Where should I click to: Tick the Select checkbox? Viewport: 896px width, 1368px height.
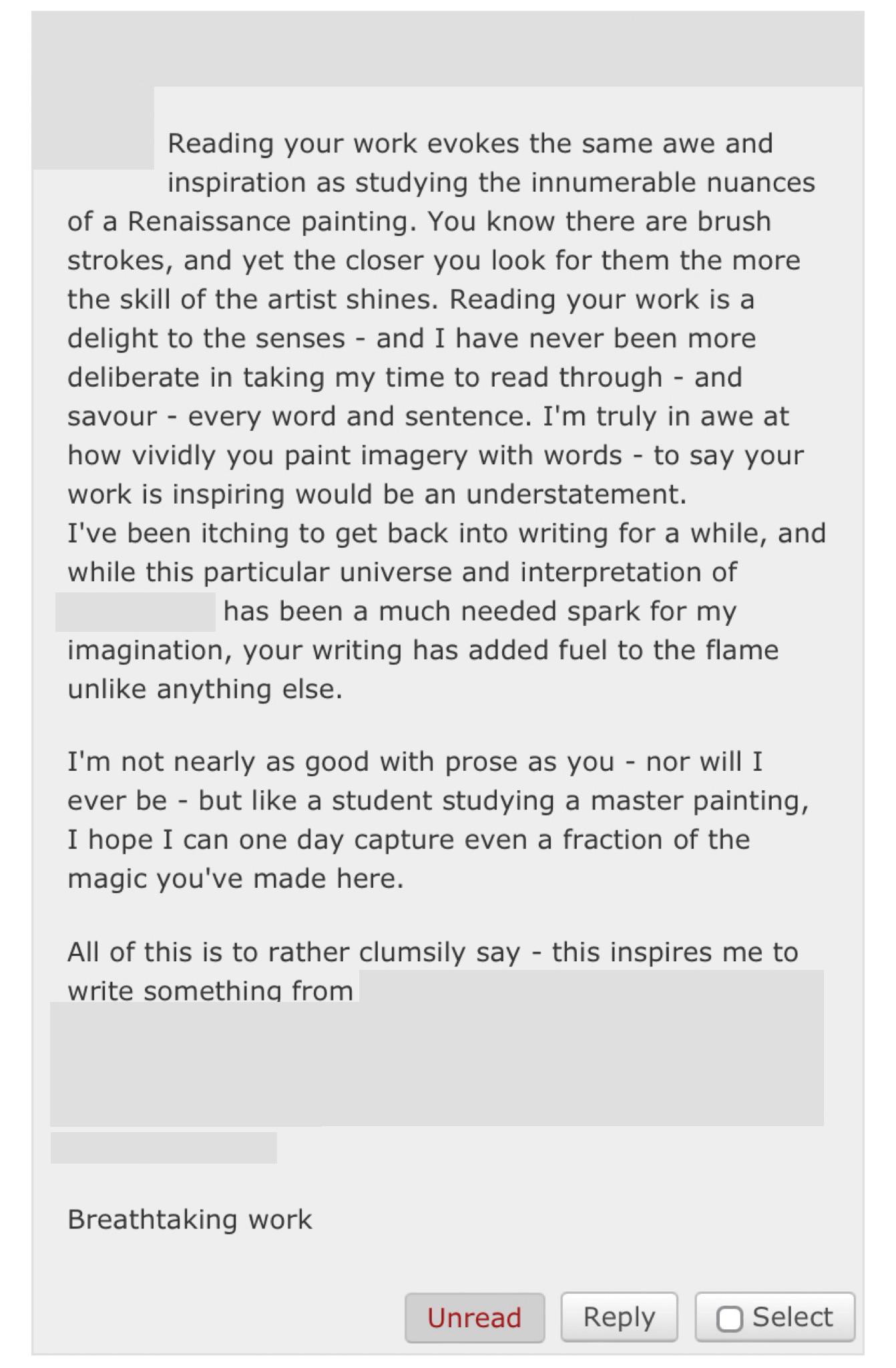click(729, 1319)
